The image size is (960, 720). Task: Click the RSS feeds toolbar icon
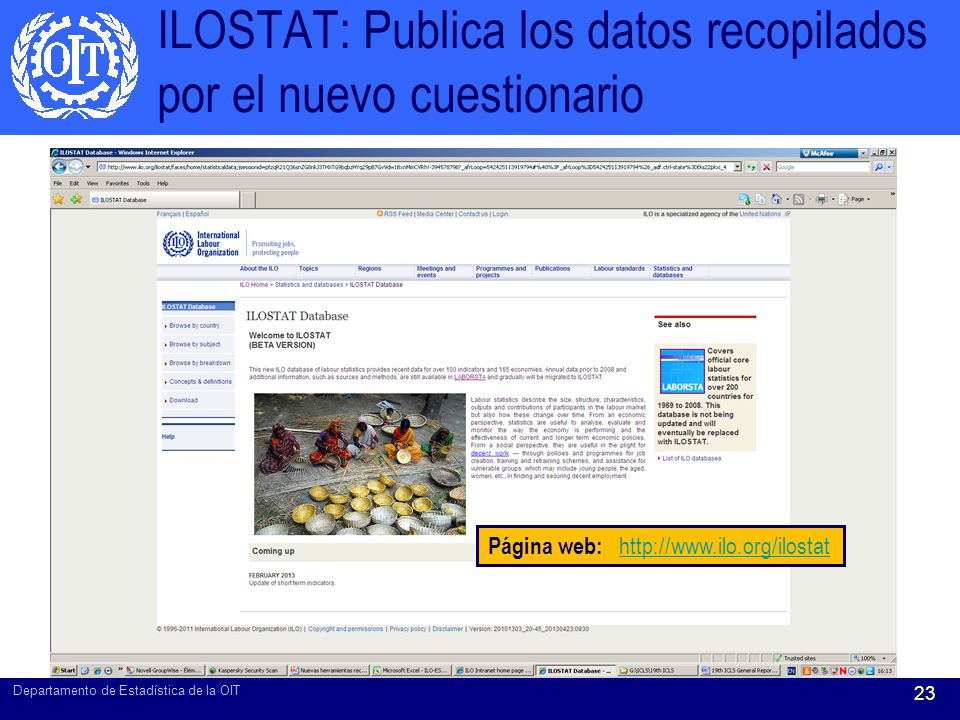click(x=798, y=199)
